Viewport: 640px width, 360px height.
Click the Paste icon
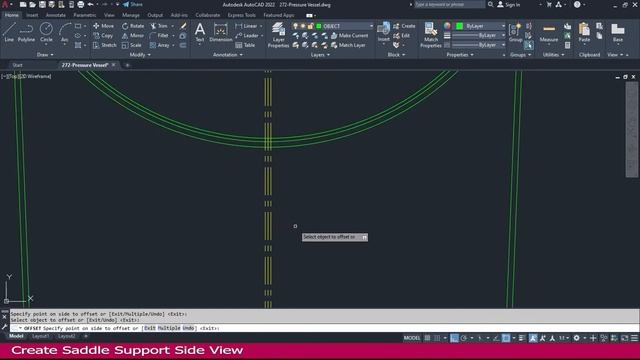pyautogui.click(x=584, y=32)
